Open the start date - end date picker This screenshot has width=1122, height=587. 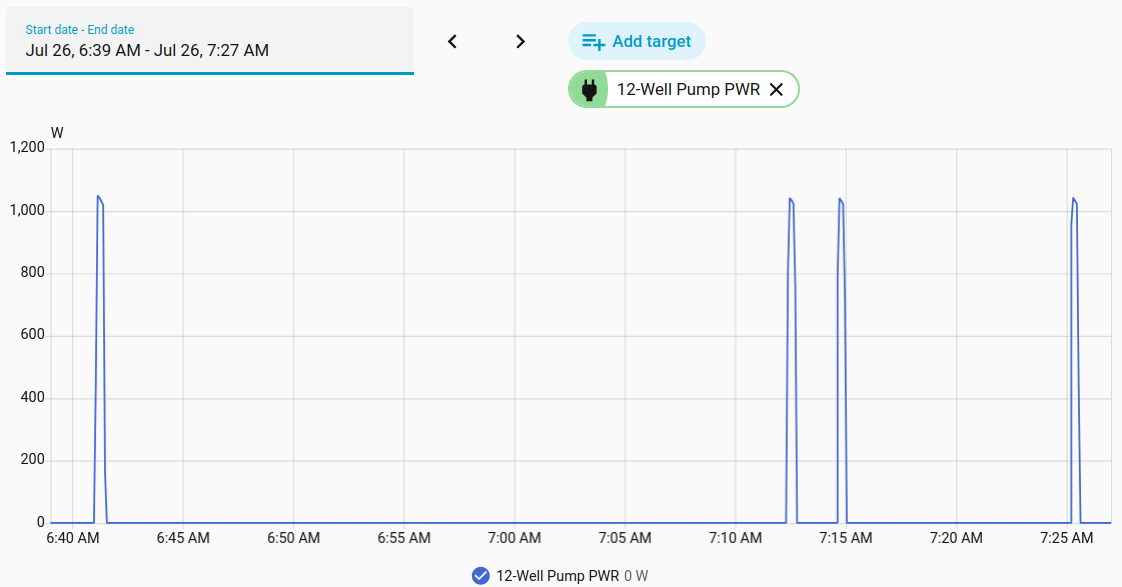pyautogui.click(x=210, y=41)
